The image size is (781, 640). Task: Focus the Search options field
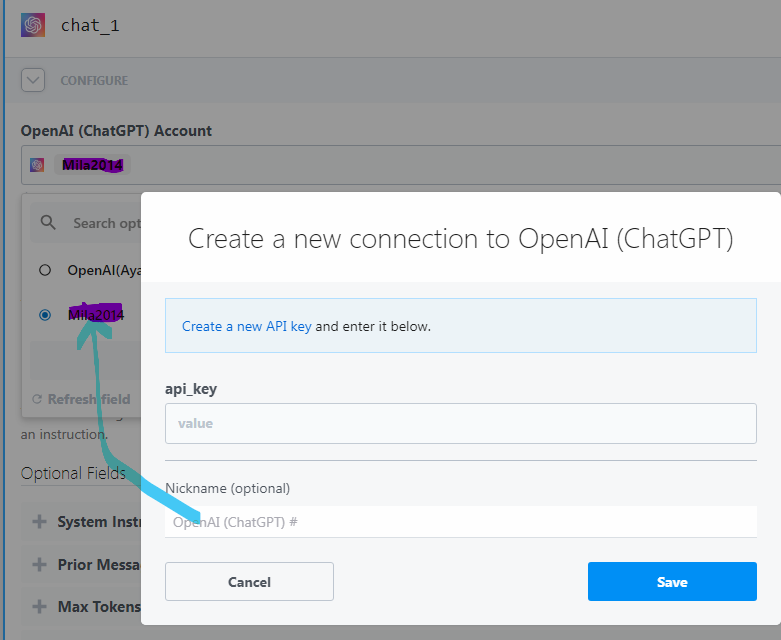pos(86,223)
